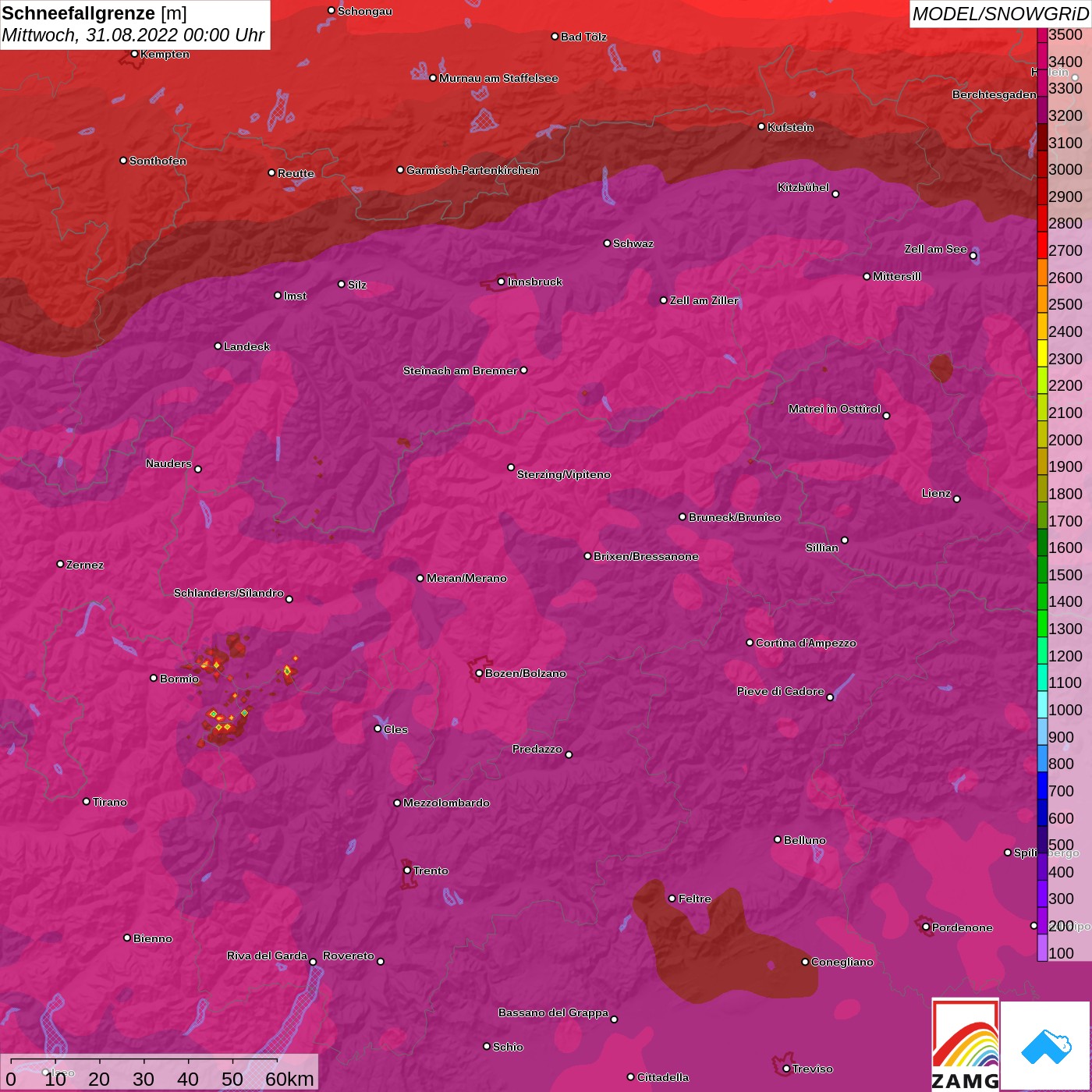The width and height of the screenshot is (1092, 1092).
Task: Click the blue cloud icon beside ZAMG
Action: [x=1045, y=1046]
